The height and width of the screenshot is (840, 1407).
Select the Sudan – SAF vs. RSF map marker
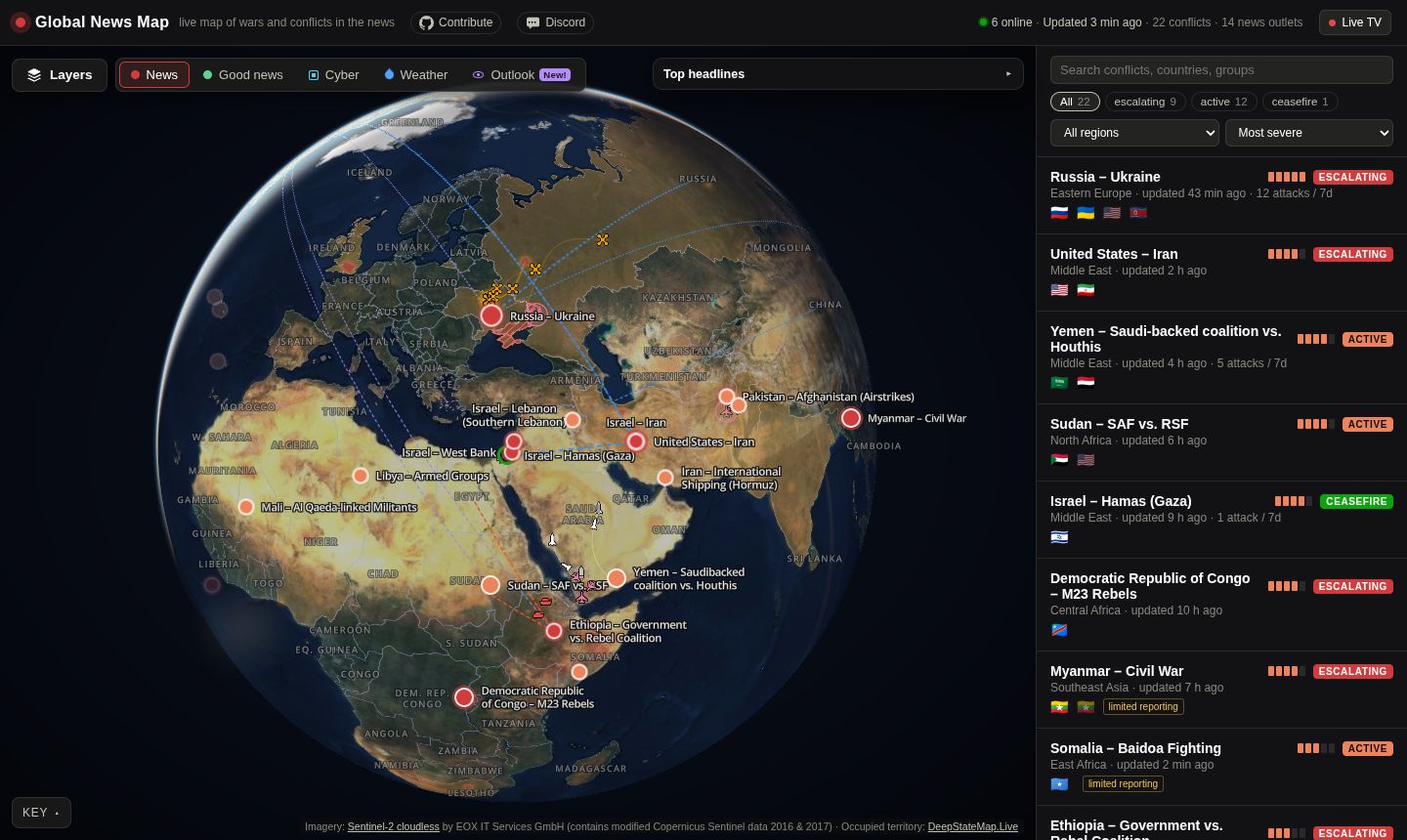(490, 585)
